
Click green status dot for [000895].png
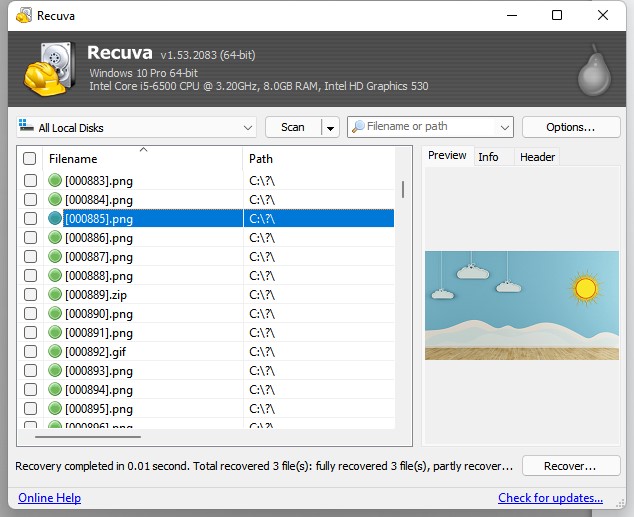point(55,408)
